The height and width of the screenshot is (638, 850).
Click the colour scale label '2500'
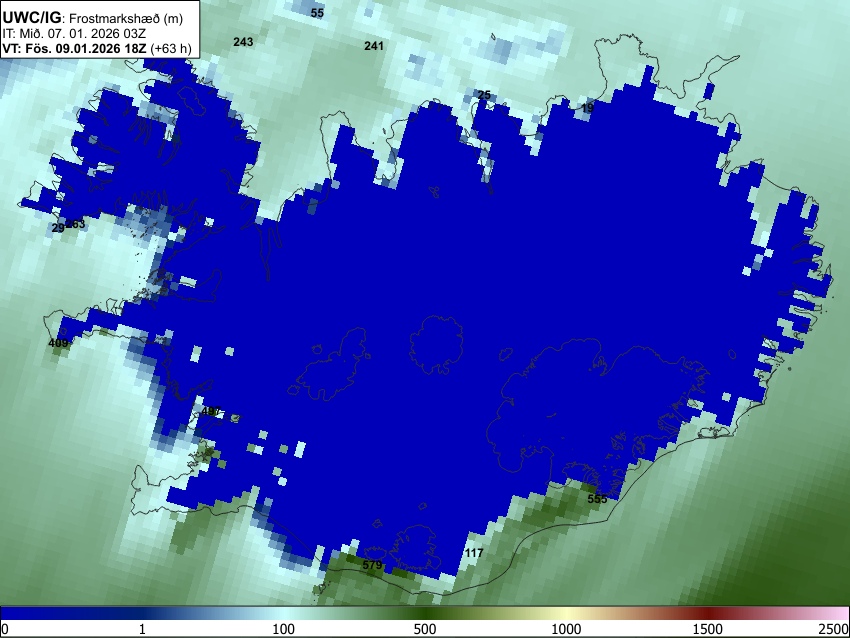[x=834, y=629]
